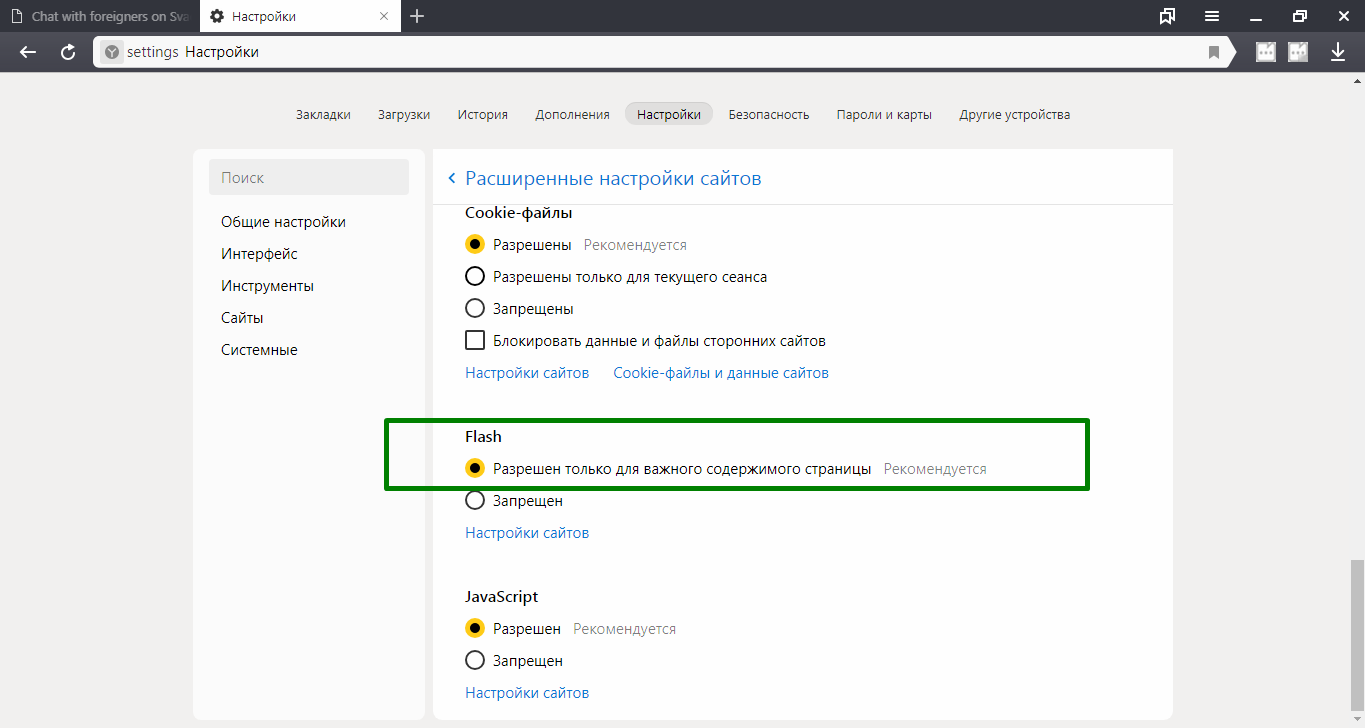This screenshot has height=728, width=1365.
Task: Select JavaScript Разрешен radio button
Action: click(x=475, y=628)
